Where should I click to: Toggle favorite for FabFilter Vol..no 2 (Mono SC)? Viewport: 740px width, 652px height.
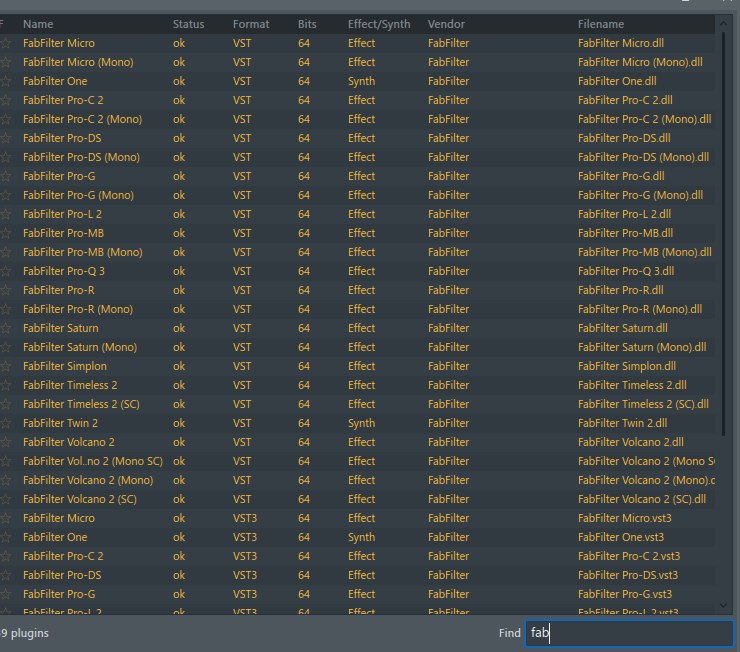[5, 461]
